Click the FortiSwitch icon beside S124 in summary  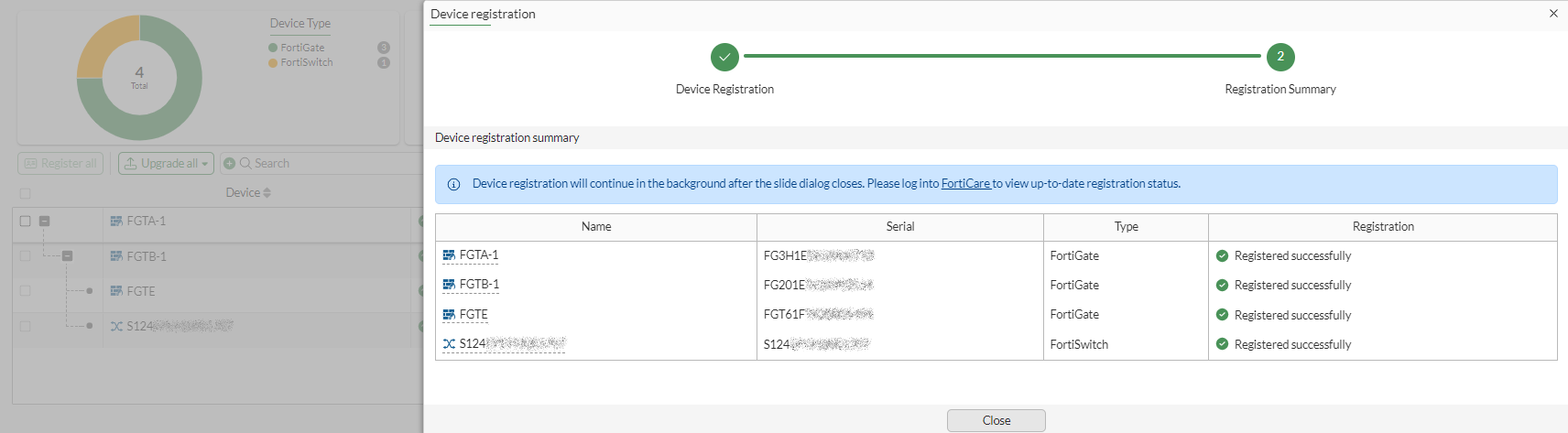(x=449, y=344)
